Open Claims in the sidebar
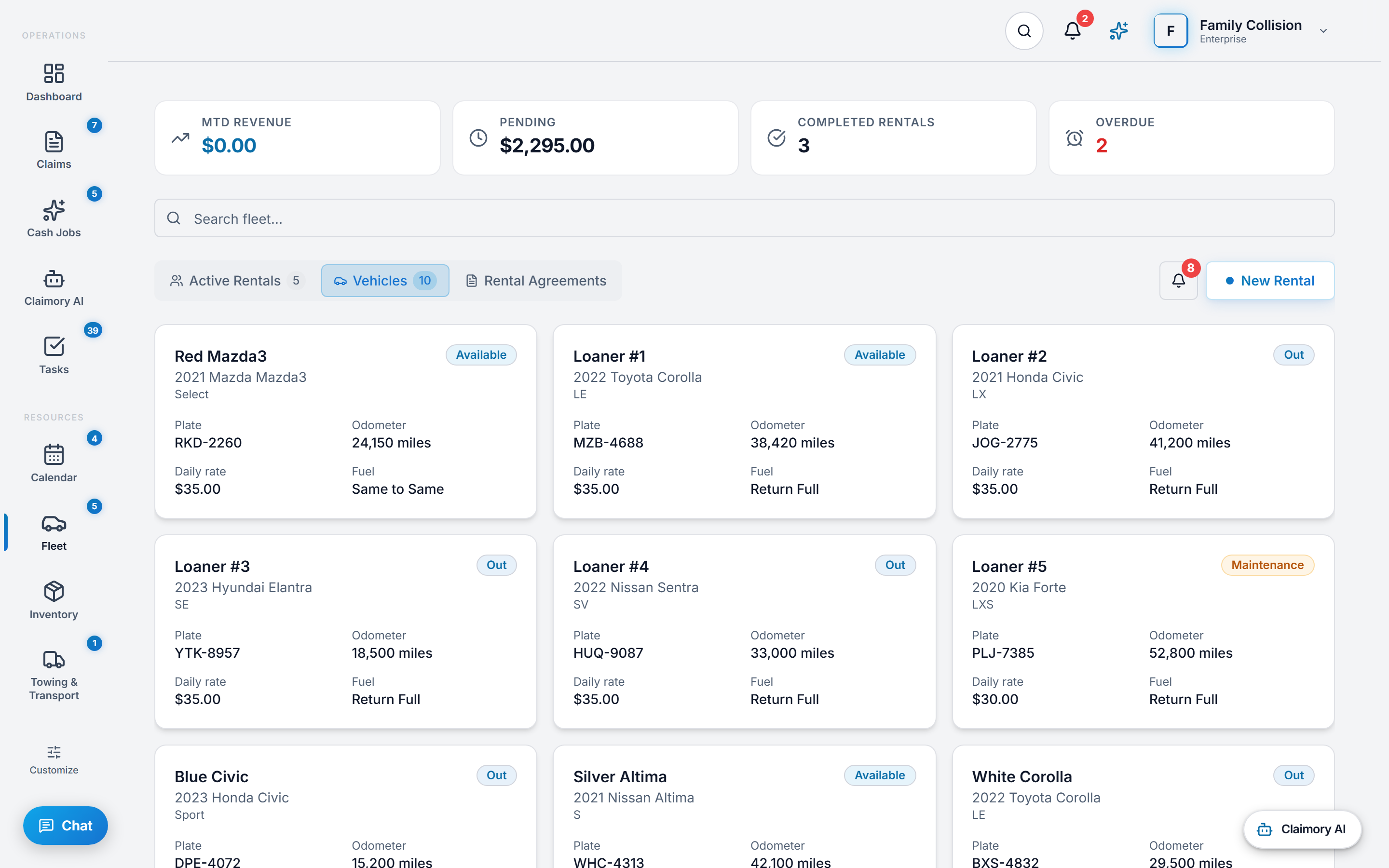The height and width of the screenshot is (868, 1389). click(54, 150)
